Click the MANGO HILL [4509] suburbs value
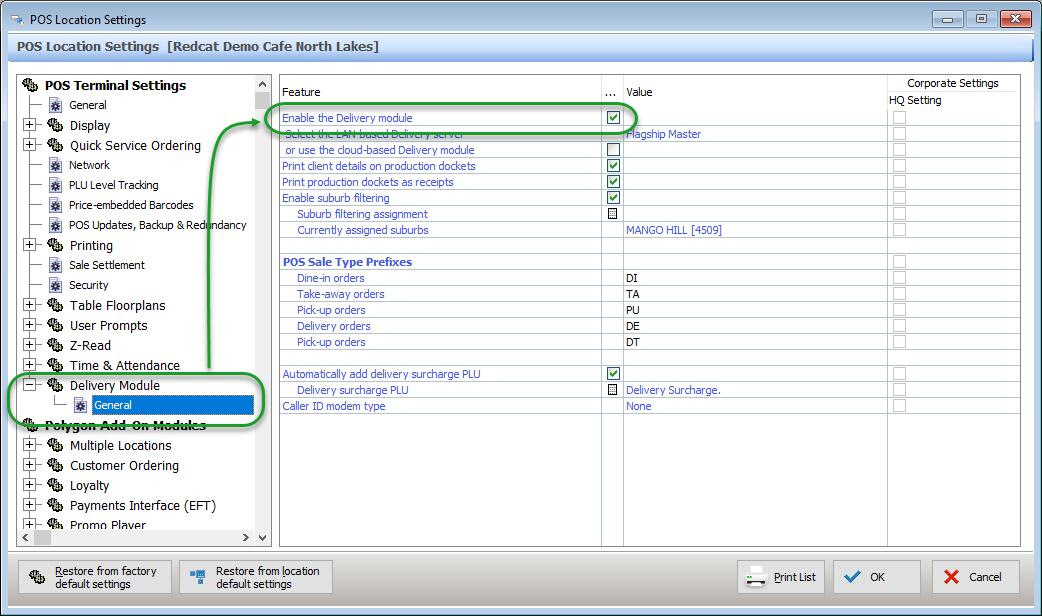Screen dimensions: 1042x616 [x=673, y=230]
